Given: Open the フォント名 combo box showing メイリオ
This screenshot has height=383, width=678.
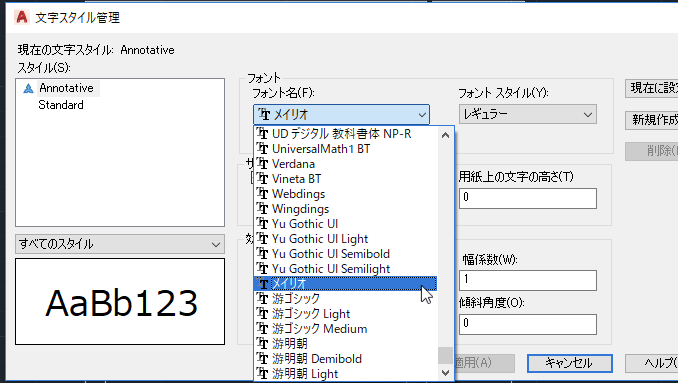Looking at the screenshot, I should [341, 115].
